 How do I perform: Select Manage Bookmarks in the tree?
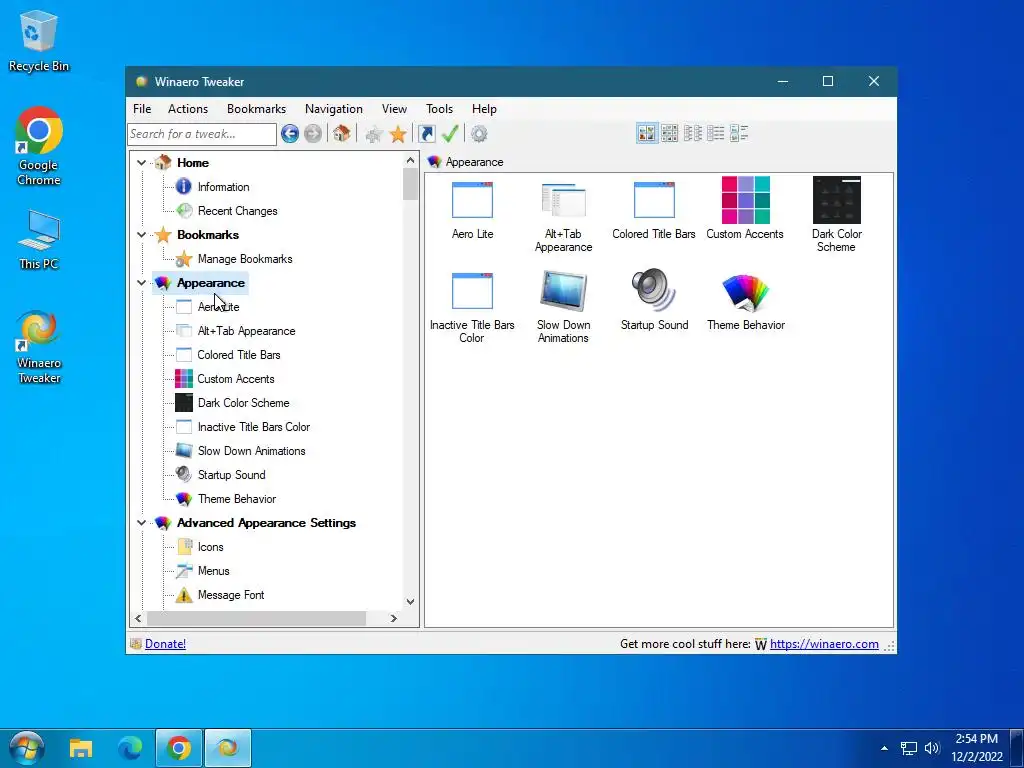(245, 259)
